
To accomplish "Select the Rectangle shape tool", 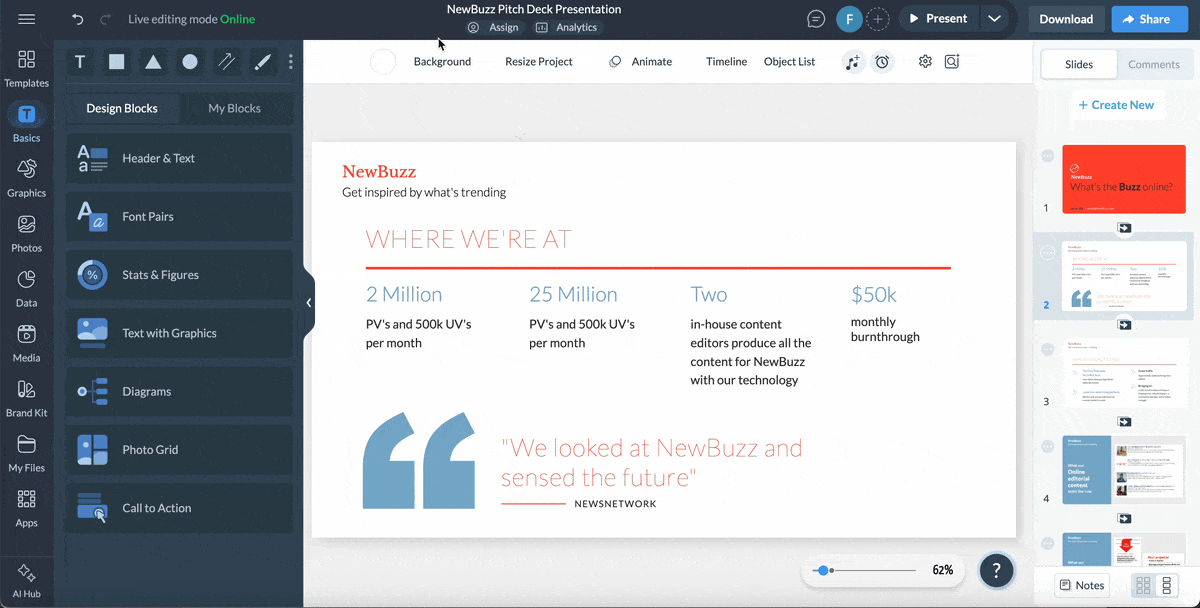I will [116, 61].
